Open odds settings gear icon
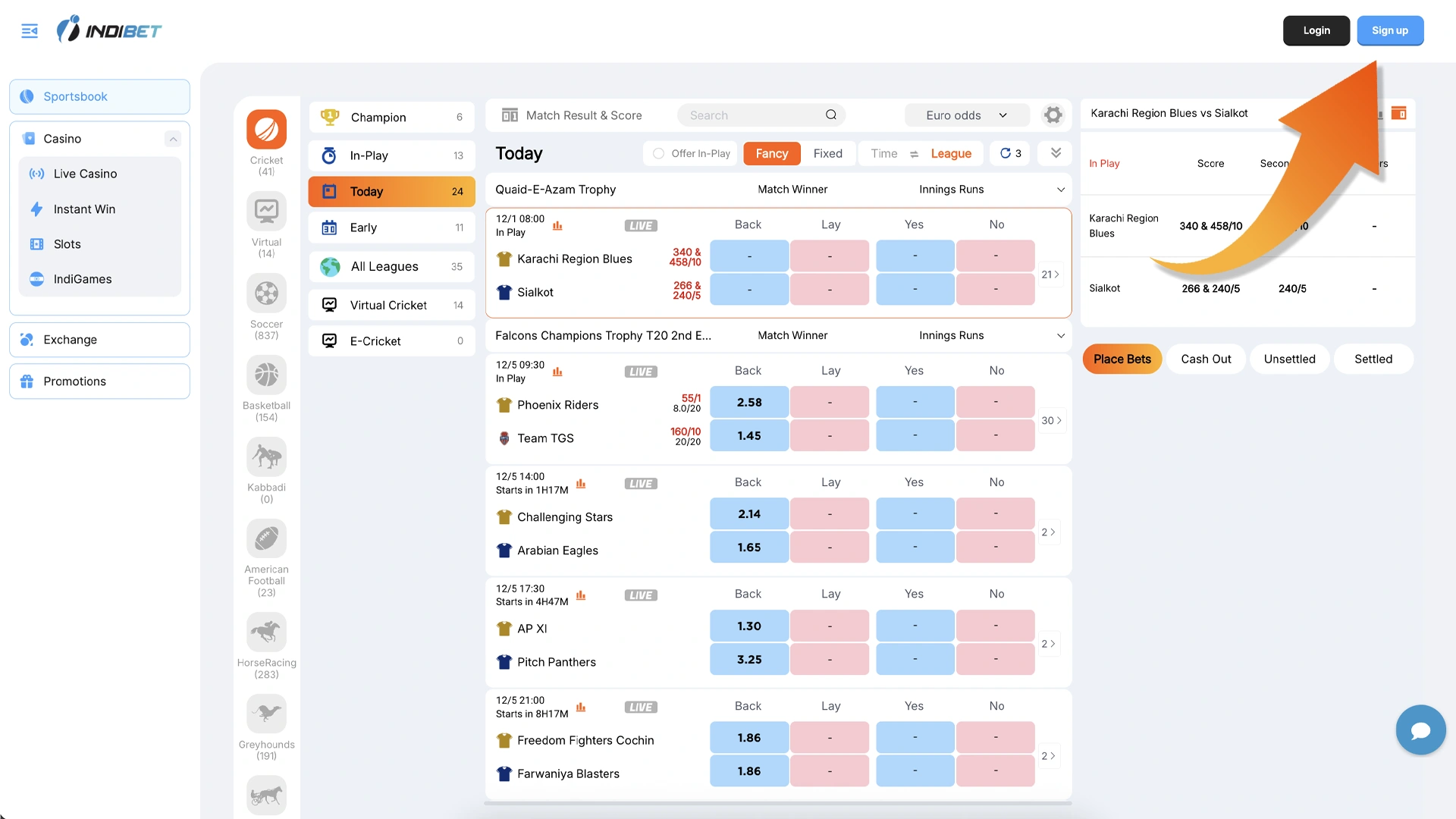1456x819 pixels. [1053, 115]
